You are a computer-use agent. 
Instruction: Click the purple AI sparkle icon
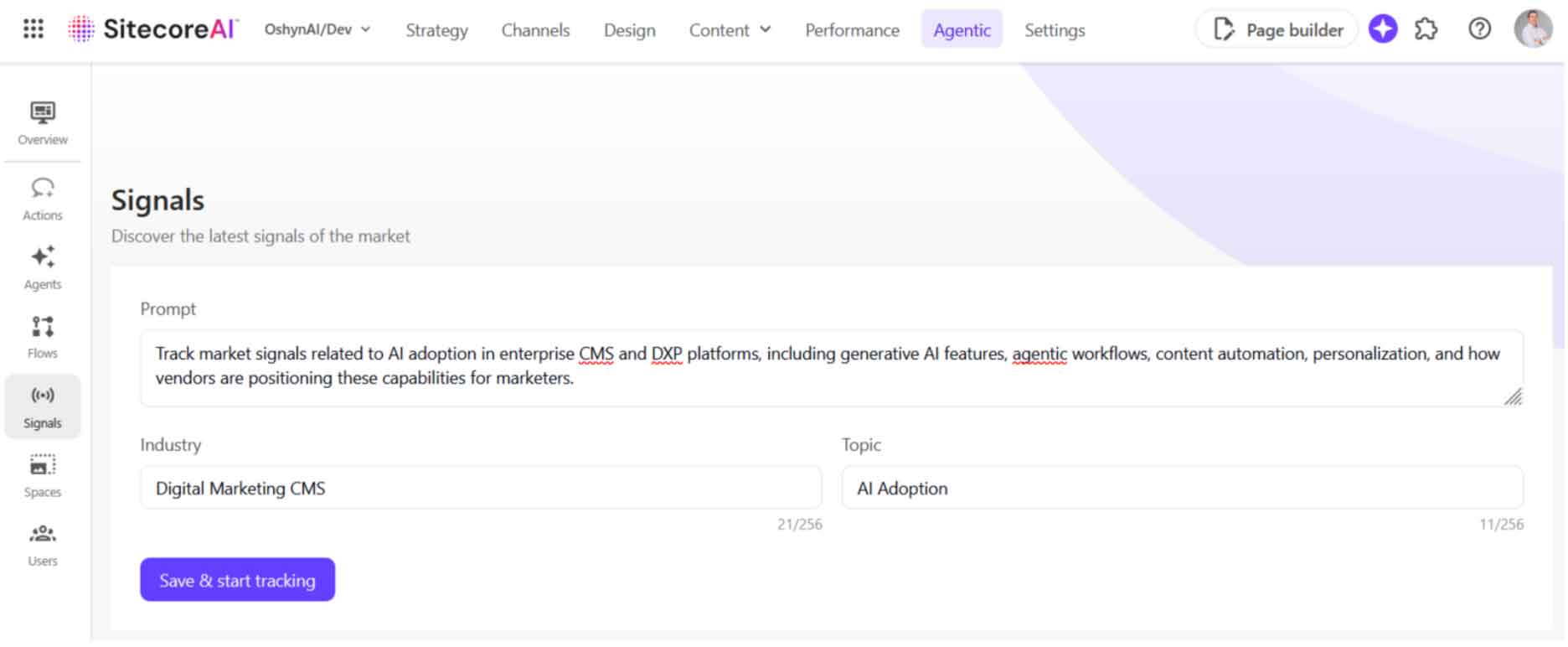pyautogui.click(x=1383, y=29)
